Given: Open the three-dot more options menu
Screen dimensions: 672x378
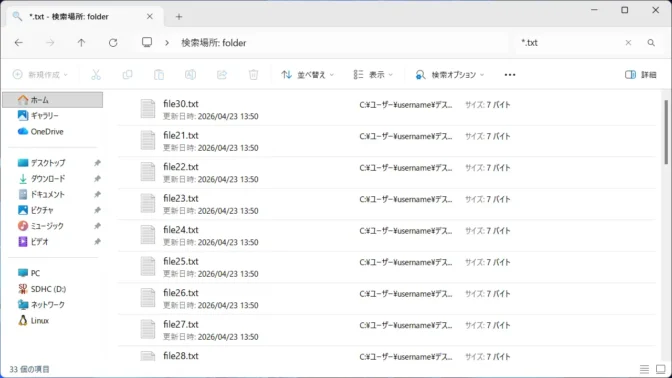Looking at the screenshot, I should tap(510, 75).
